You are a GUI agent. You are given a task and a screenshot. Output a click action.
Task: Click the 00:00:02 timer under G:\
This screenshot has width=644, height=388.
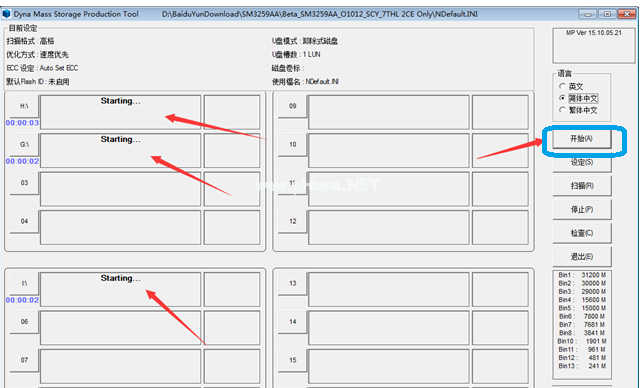pos(22,161)
